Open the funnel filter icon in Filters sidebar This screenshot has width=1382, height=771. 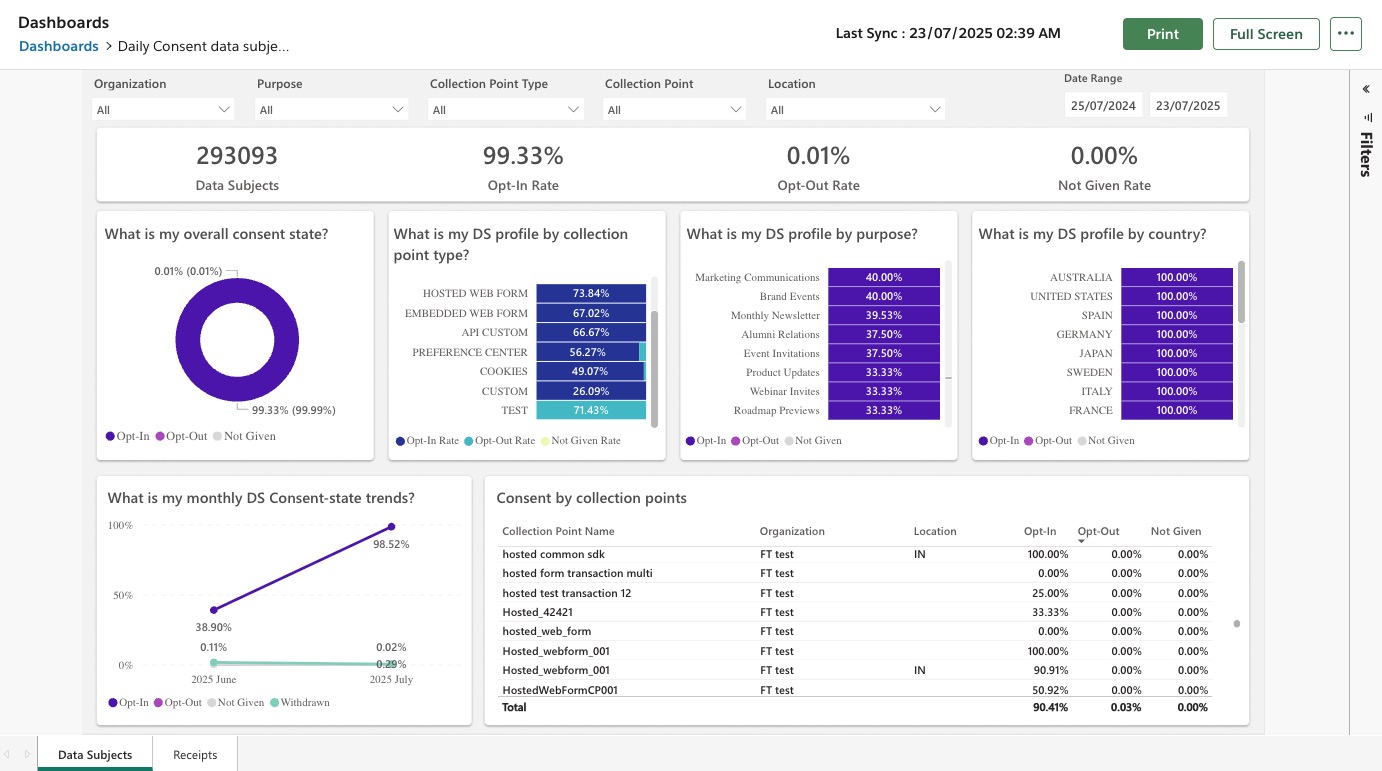(1366, 117)
